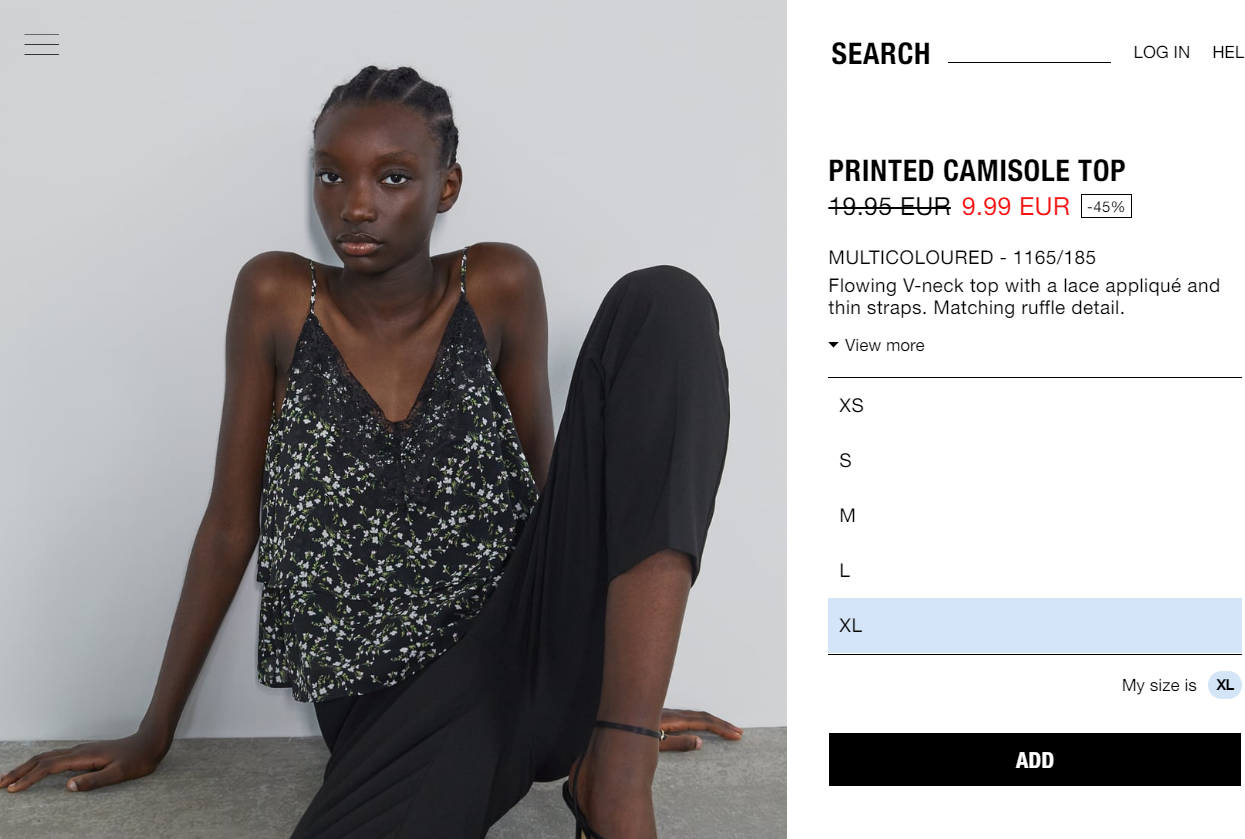
Task: Click the XL badge beside My size is
Action: [x=1225, y=685]
